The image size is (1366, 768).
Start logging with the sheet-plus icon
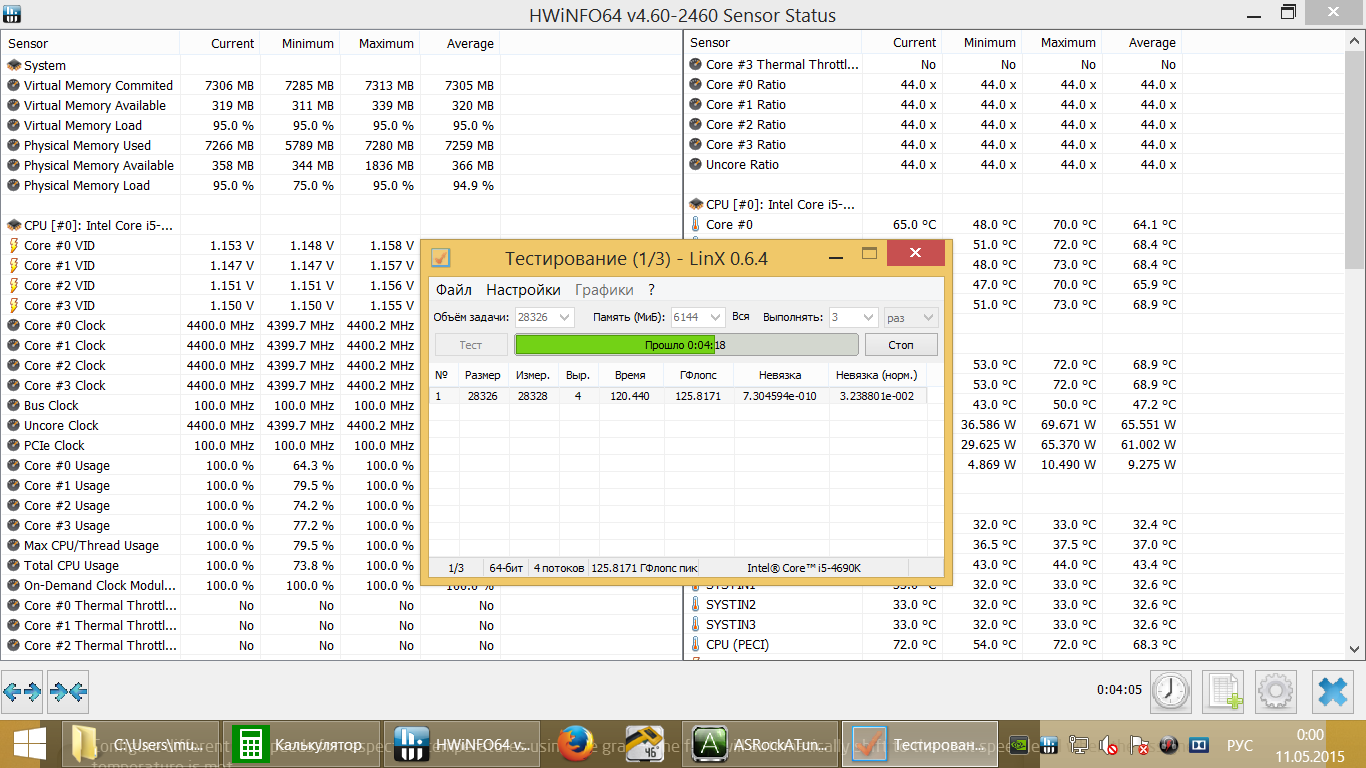pos(1223,691)
